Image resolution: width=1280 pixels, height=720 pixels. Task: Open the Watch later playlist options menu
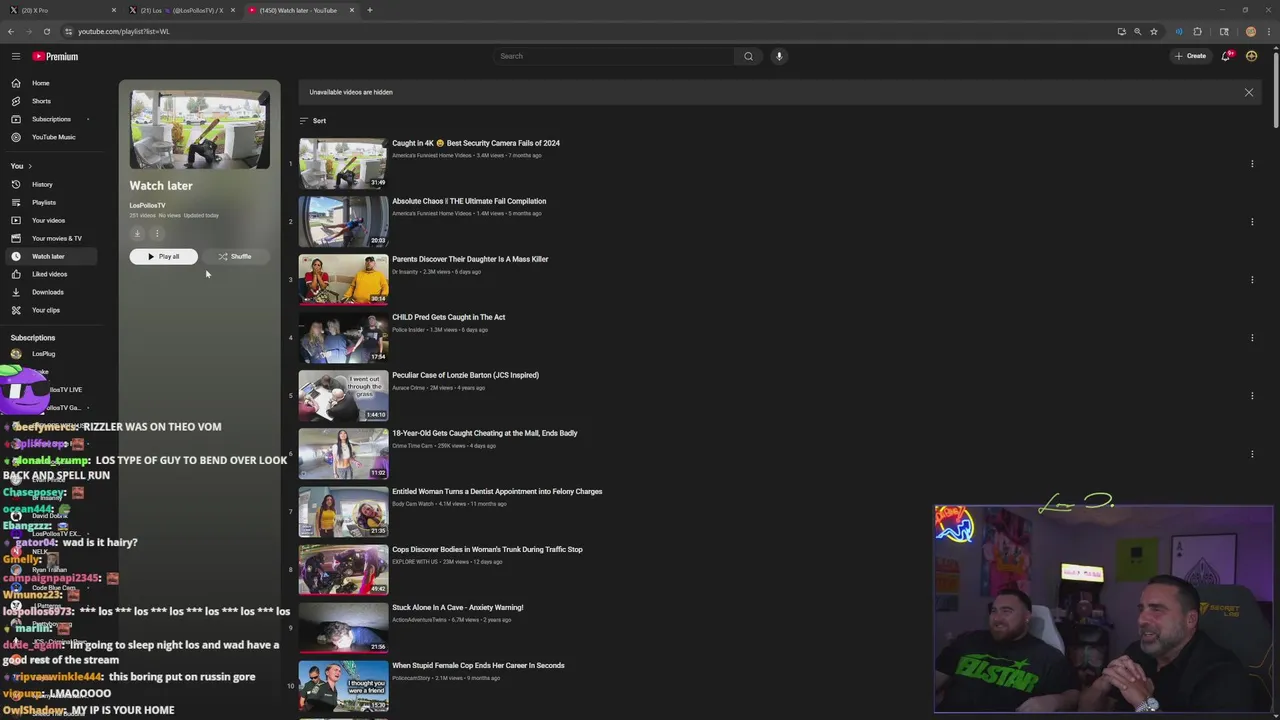[x=157, y=233]
